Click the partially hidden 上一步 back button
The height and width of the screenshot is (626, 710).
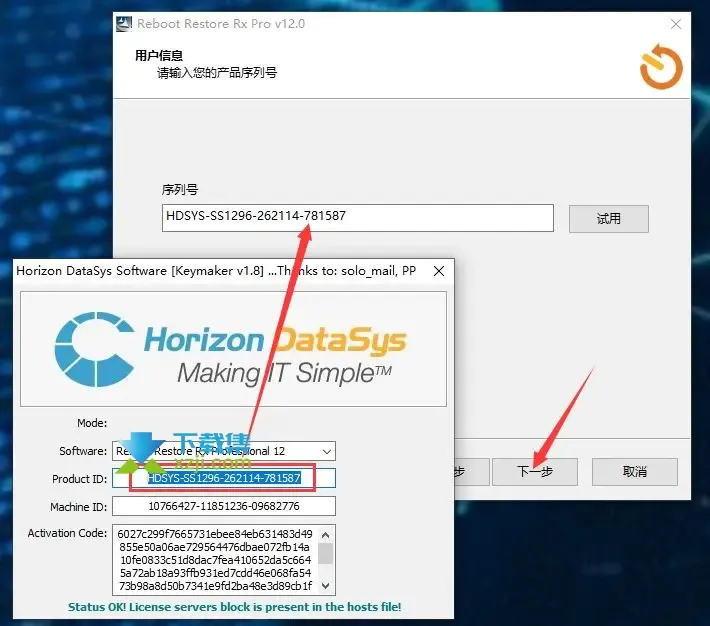coord(472,472)
